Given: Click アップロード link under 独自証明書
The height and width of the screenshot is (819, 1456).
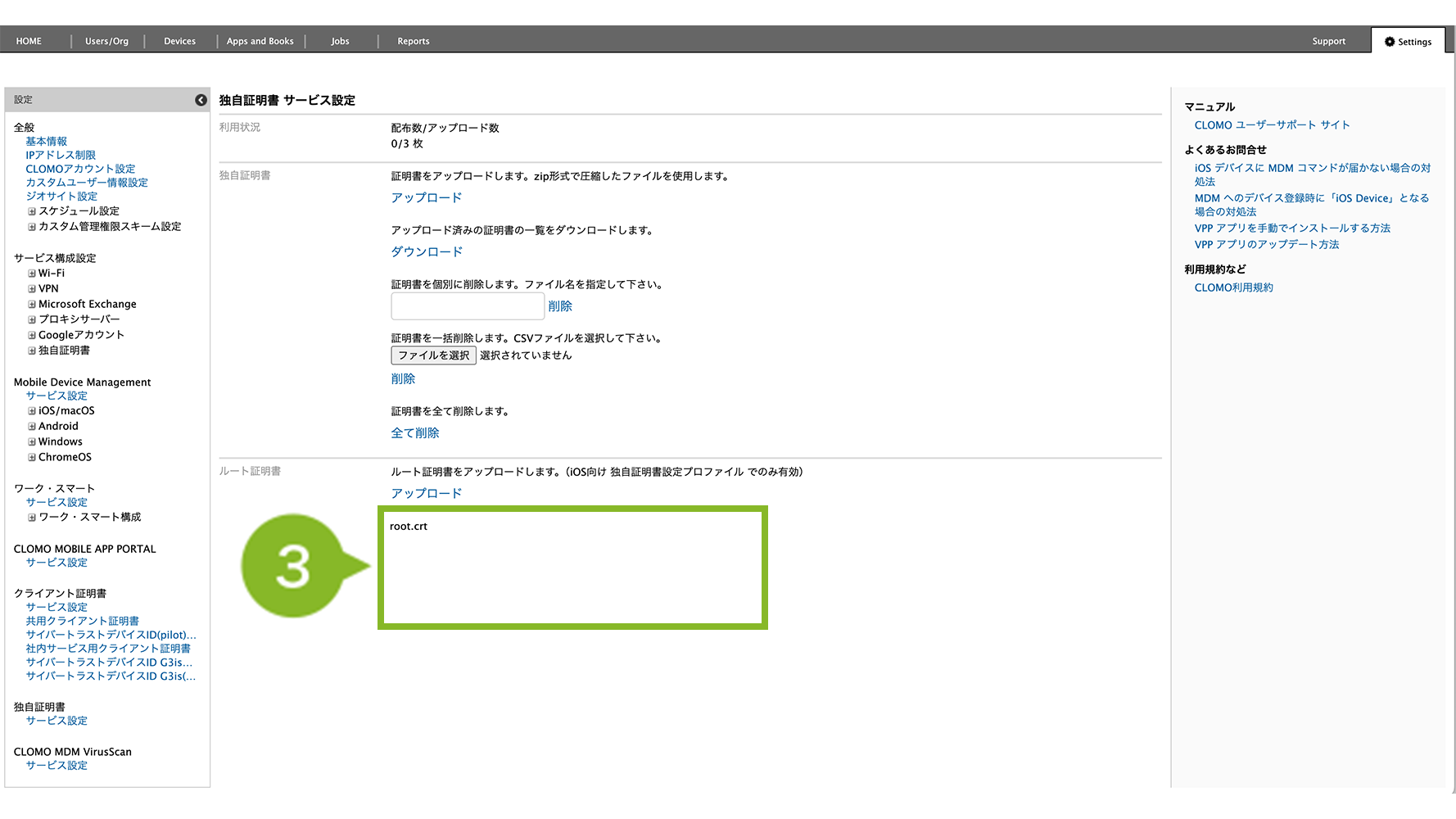Looking at the screenshot, I should click(x=426, y=198).
